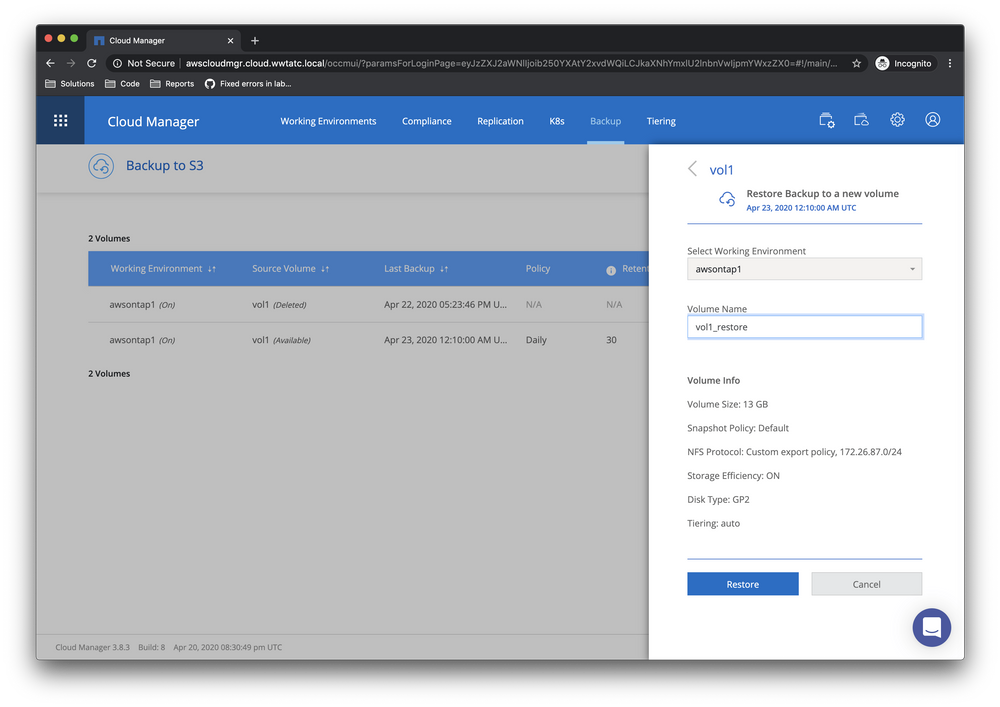Switch to K8s tab
Viewport: 1000px width, 707px height.
pyautogui.click(x=557, y=121)
